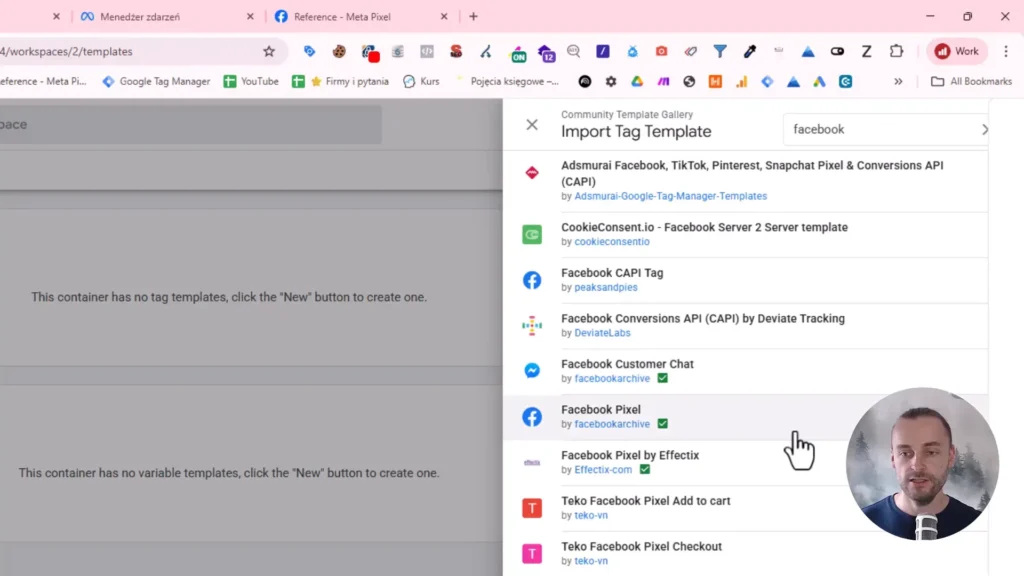This screenshot has width=1024, height=576.
Task: Open the Work profile button
Action: pos(957,52)
